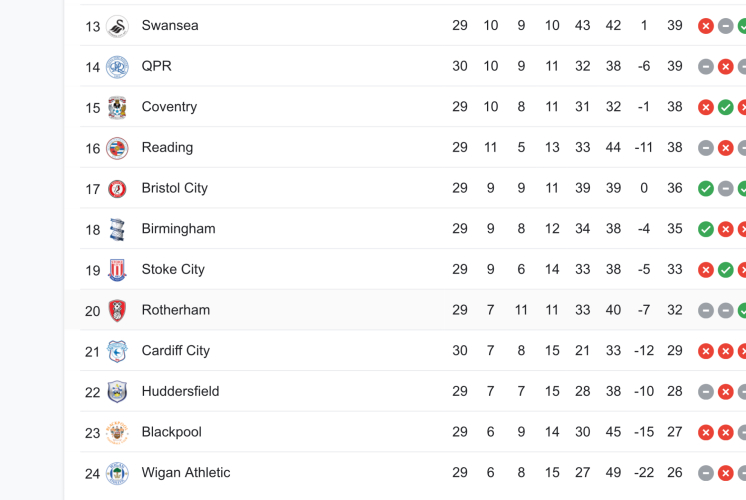This screenshot has width=746, height=500.
Task: Click Rotherham's position number 20
Action: pos(92,311)
